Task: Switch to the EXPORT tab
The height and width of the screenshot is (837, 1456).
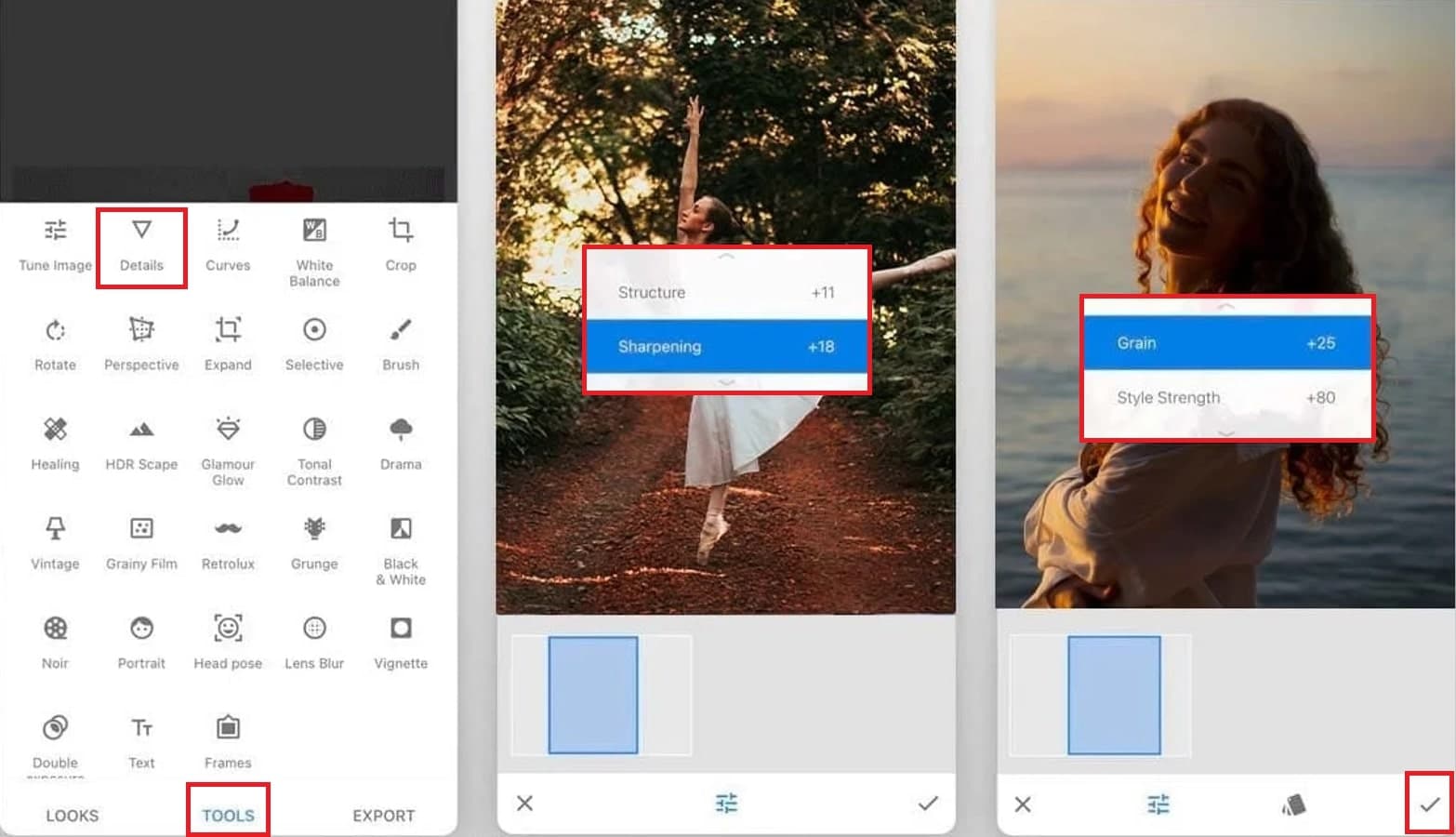Action: 383,816
